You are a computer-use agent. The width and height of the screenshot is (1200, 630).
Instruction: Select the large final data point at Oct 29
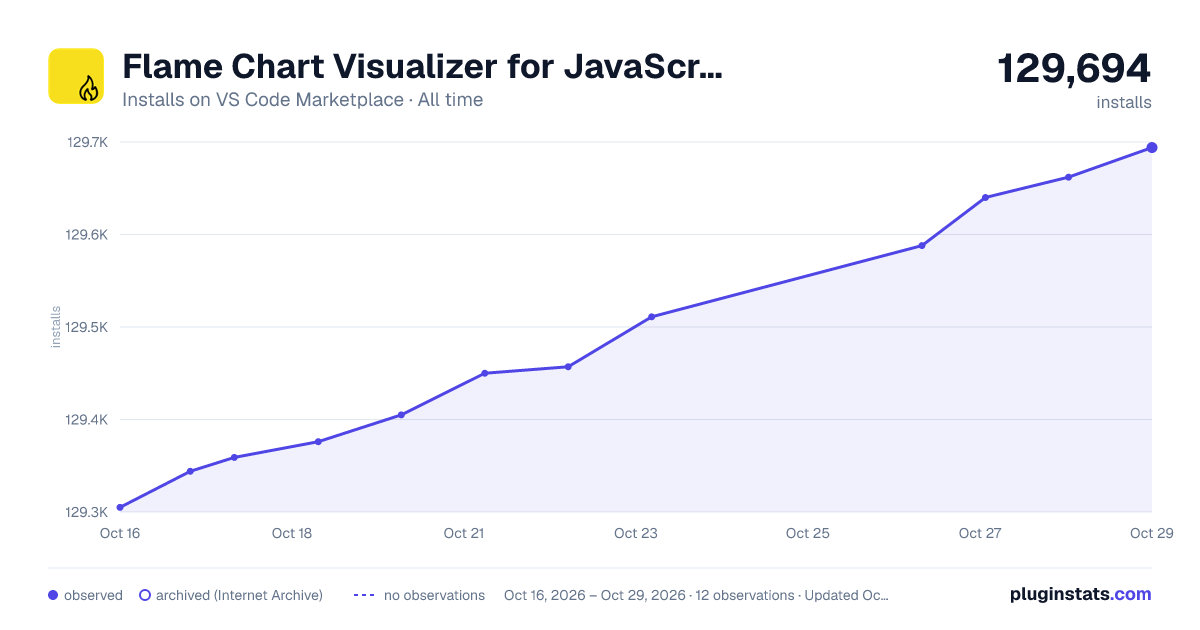(1152, 148)
